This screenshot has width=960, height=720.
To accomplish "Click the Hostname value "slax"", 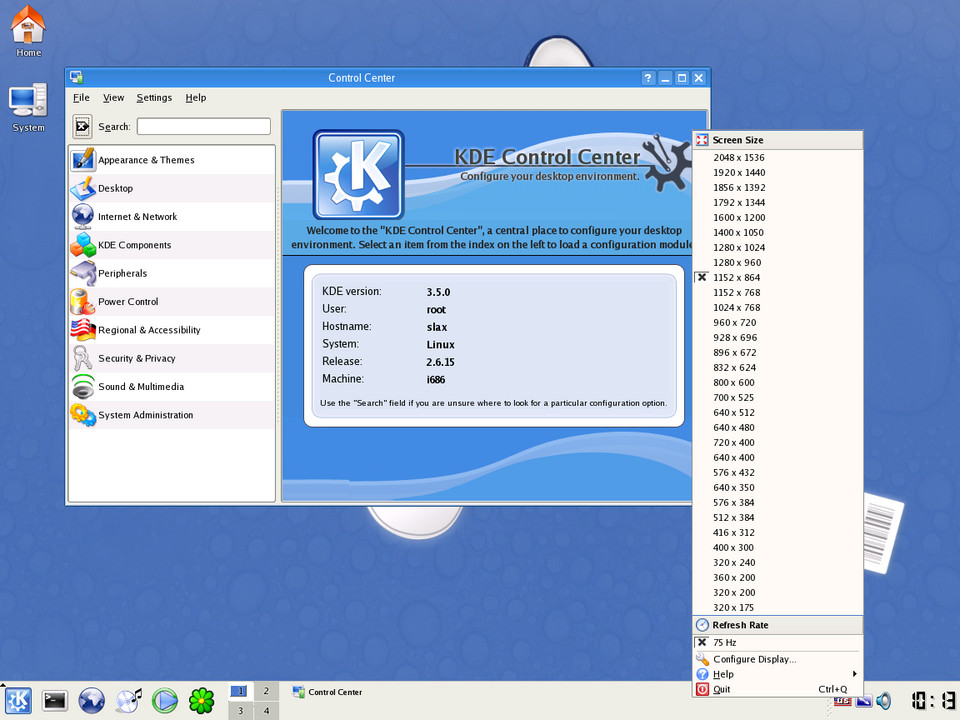I will pyautogui.click(x=437, y=327).
